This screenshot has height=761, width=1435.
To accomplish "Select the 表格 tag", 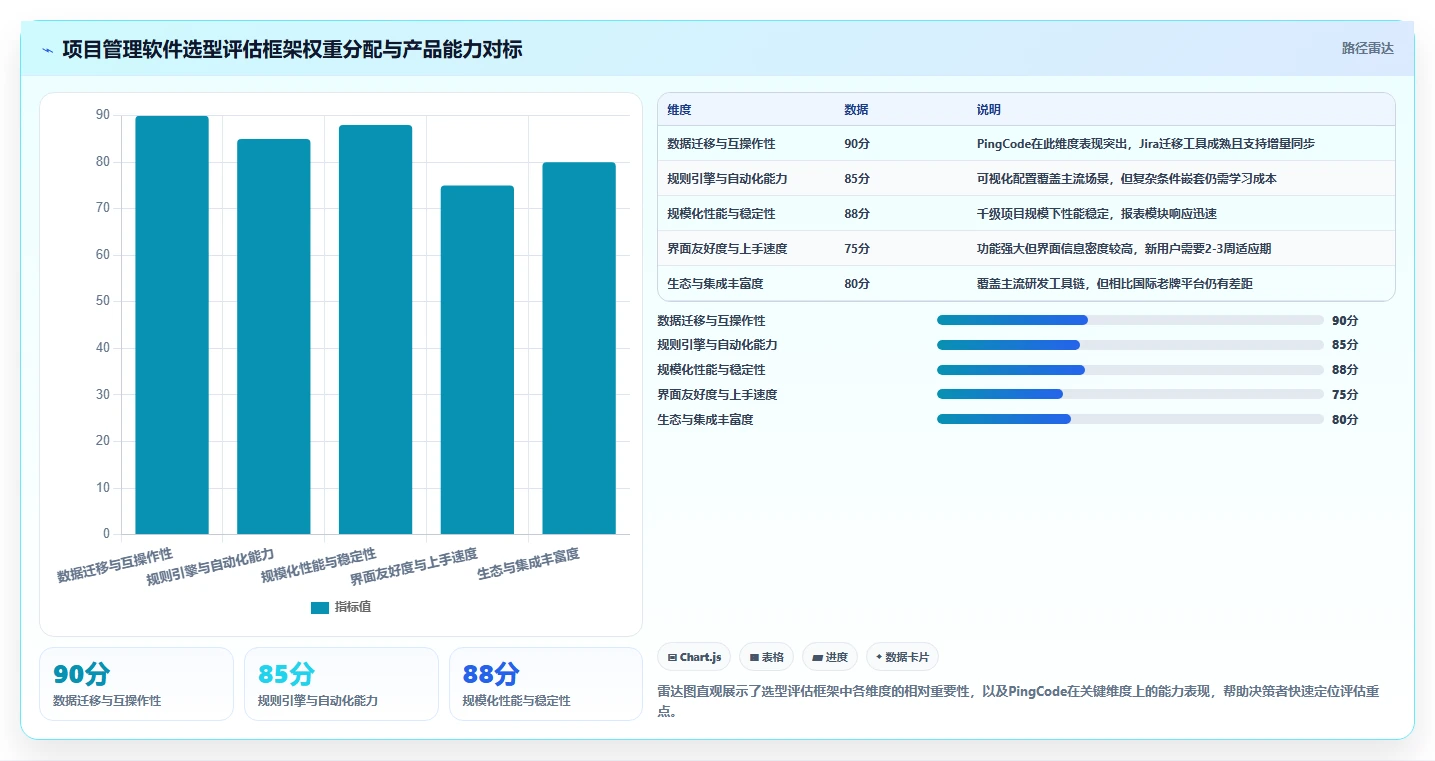I will pos(766,657).
